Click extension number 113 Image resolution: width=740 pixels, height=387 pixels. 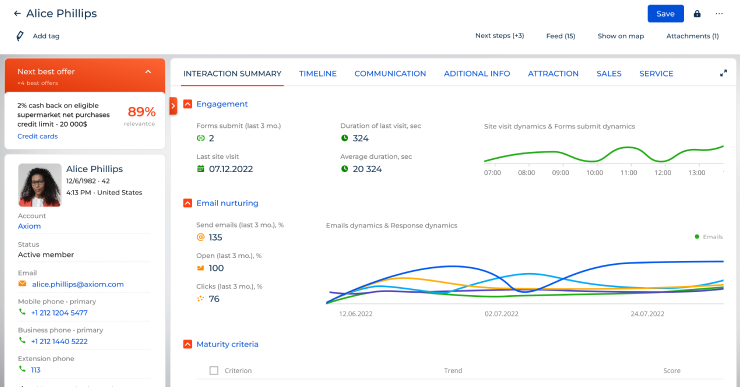(x=36, y=370)
